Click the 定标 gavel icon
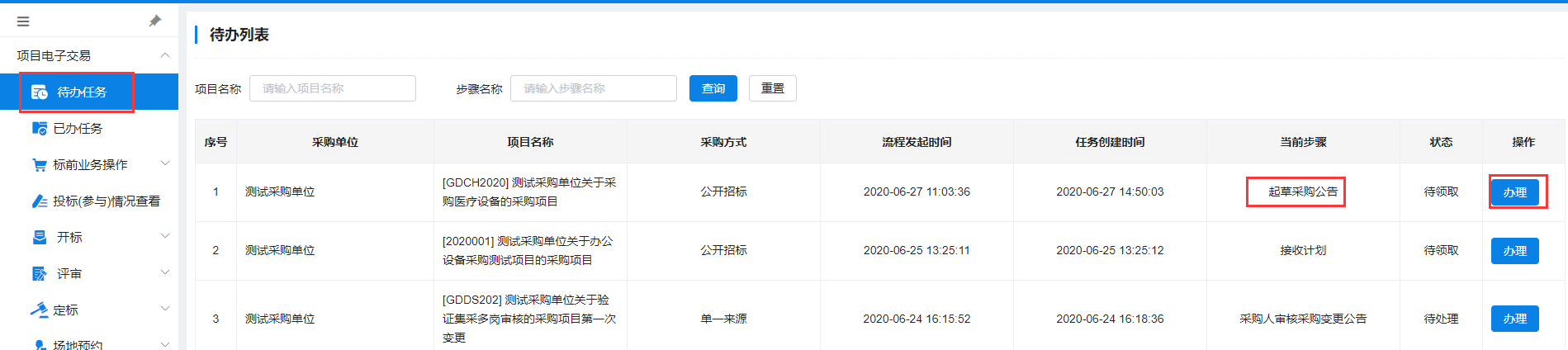This screenshot has width=1568, height=350. (x=39, y=310)
